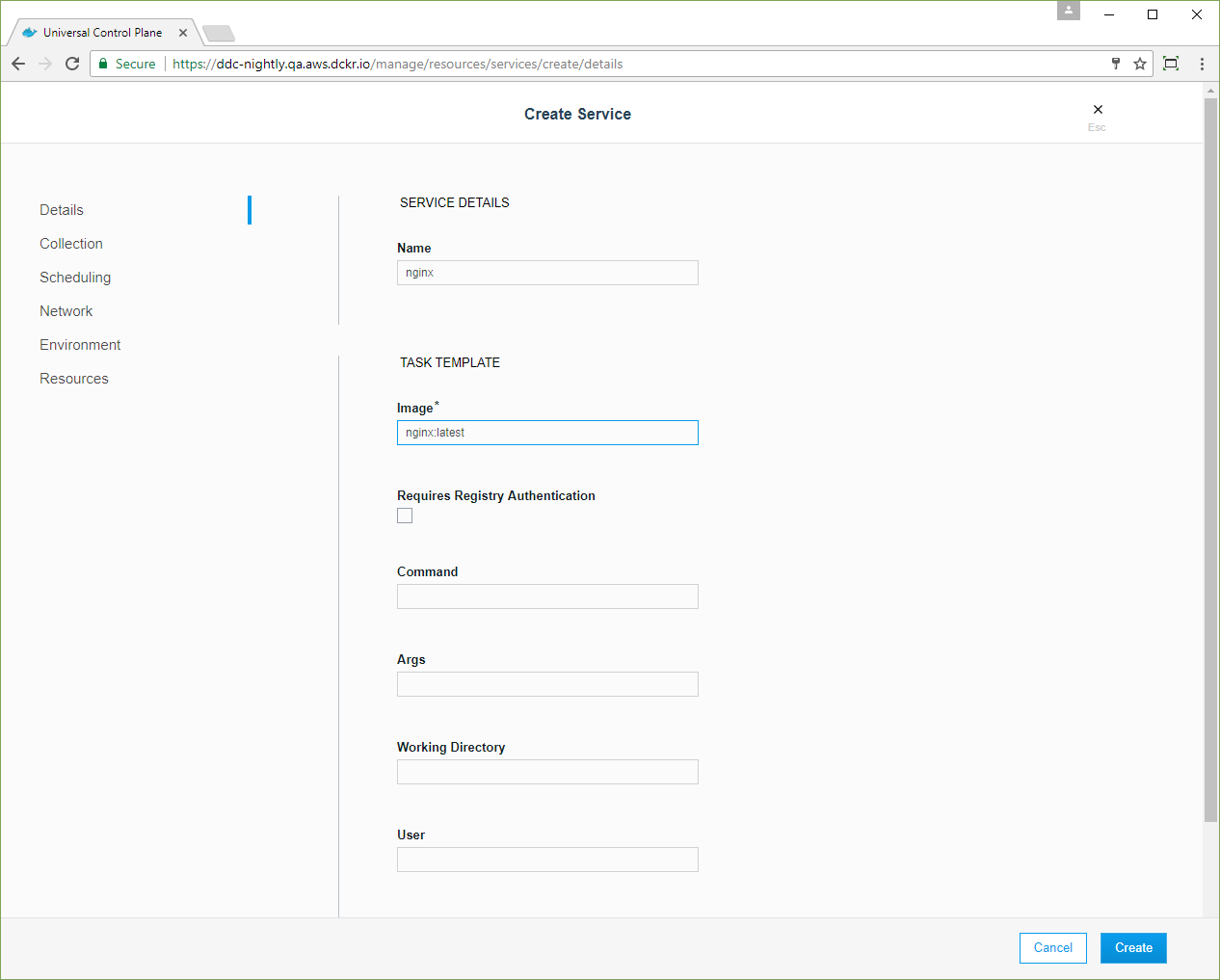Click the Command input field

[547, 596]
